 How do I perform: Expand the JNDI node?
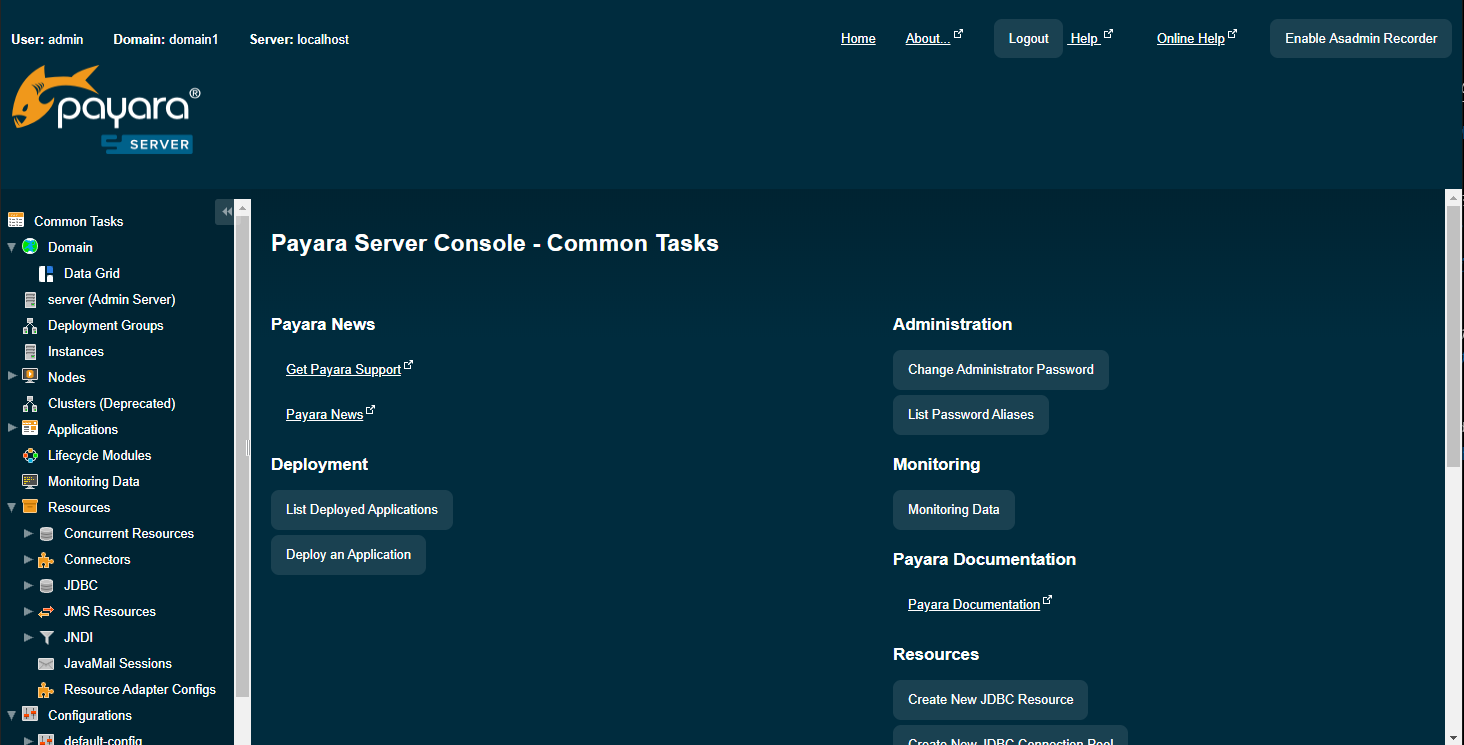tap(28, 637)
